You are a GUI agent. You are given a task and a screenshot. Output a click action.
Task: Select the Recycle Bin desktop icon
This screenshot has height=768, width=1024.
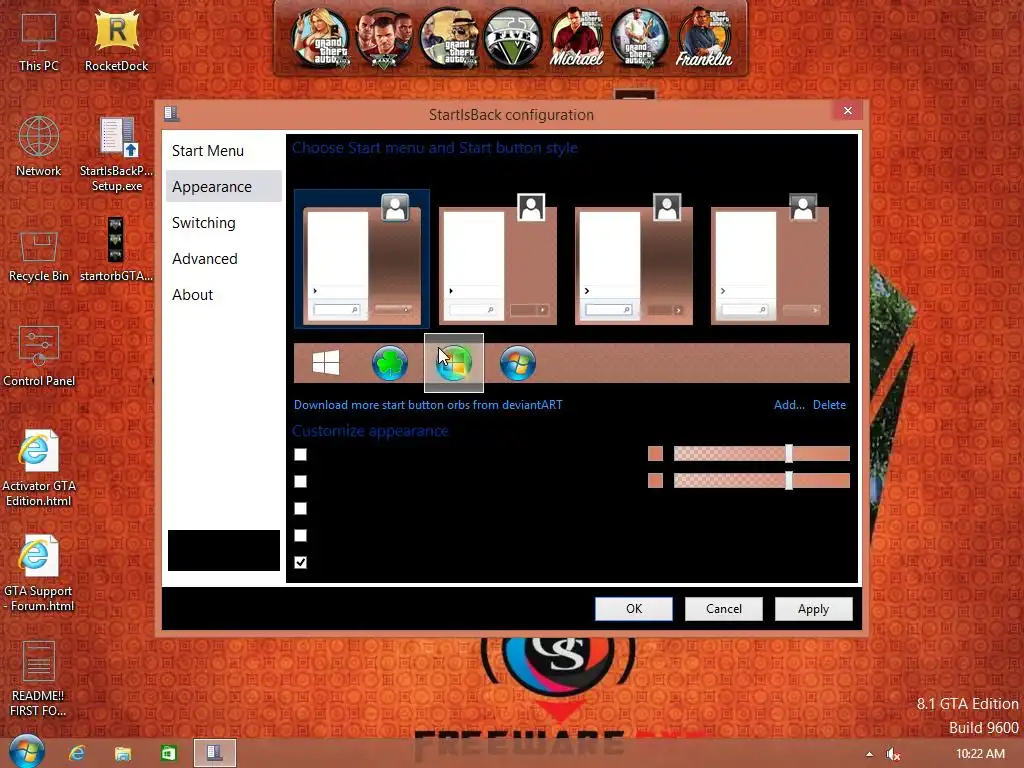[39, 256]
